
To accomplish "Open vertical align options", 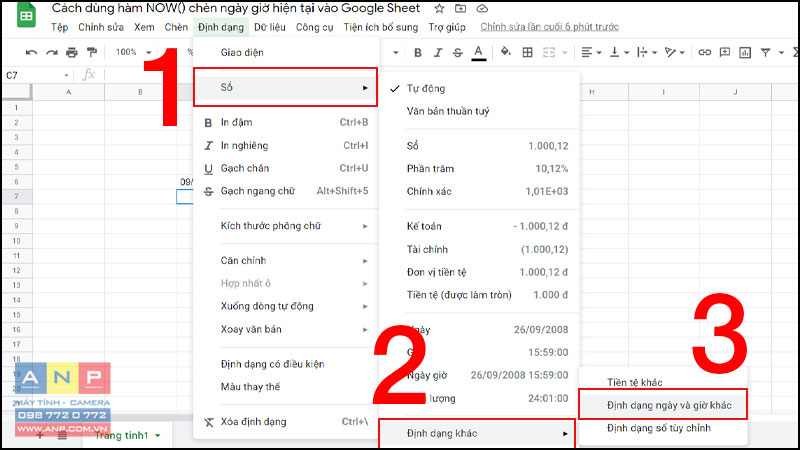I will coord(619,52).
